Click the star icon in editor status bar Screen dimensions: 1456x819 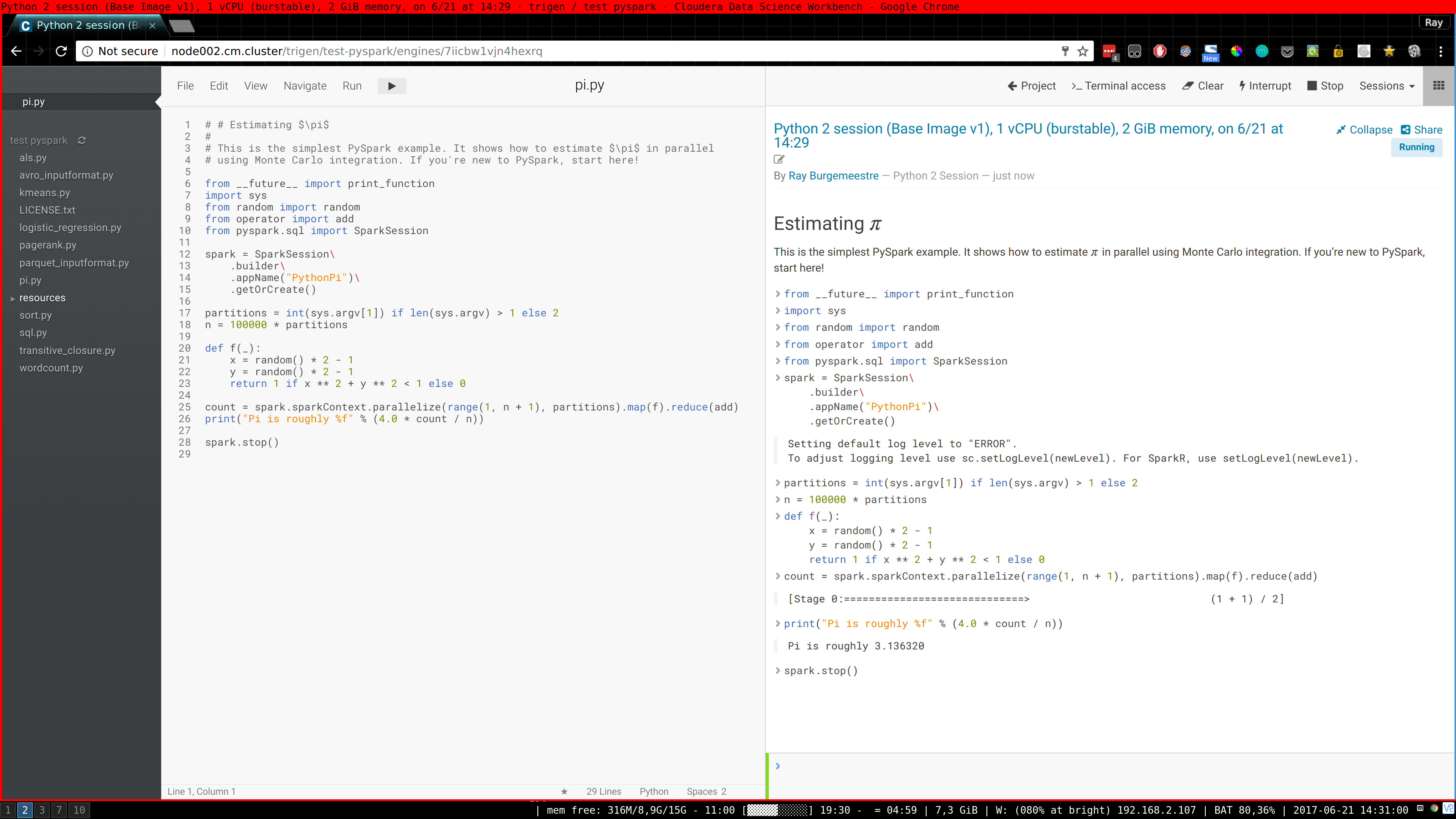click(564, 791)
